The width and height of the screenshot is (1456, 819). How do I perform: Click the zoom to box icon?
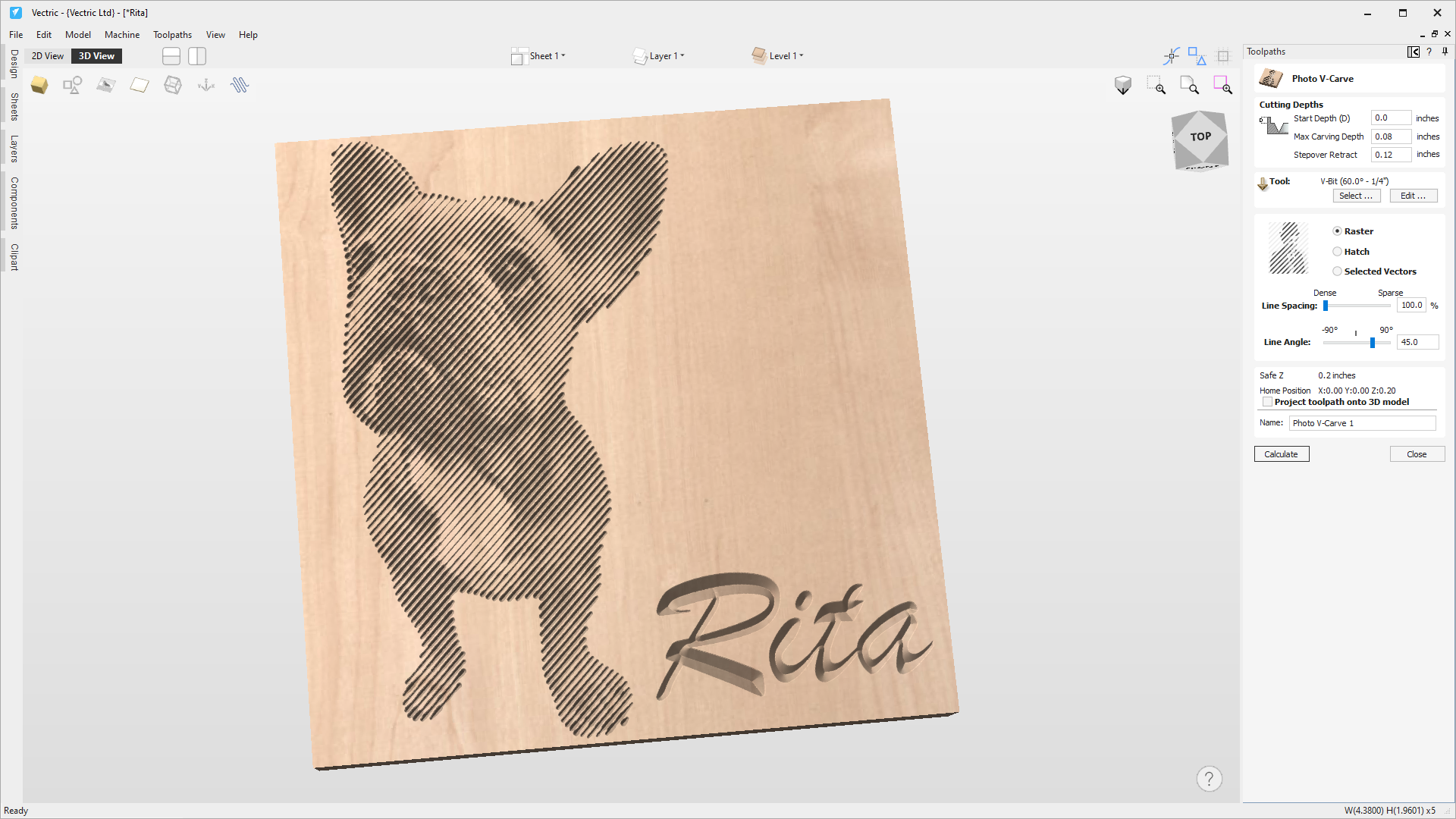tap(1156, 85)
